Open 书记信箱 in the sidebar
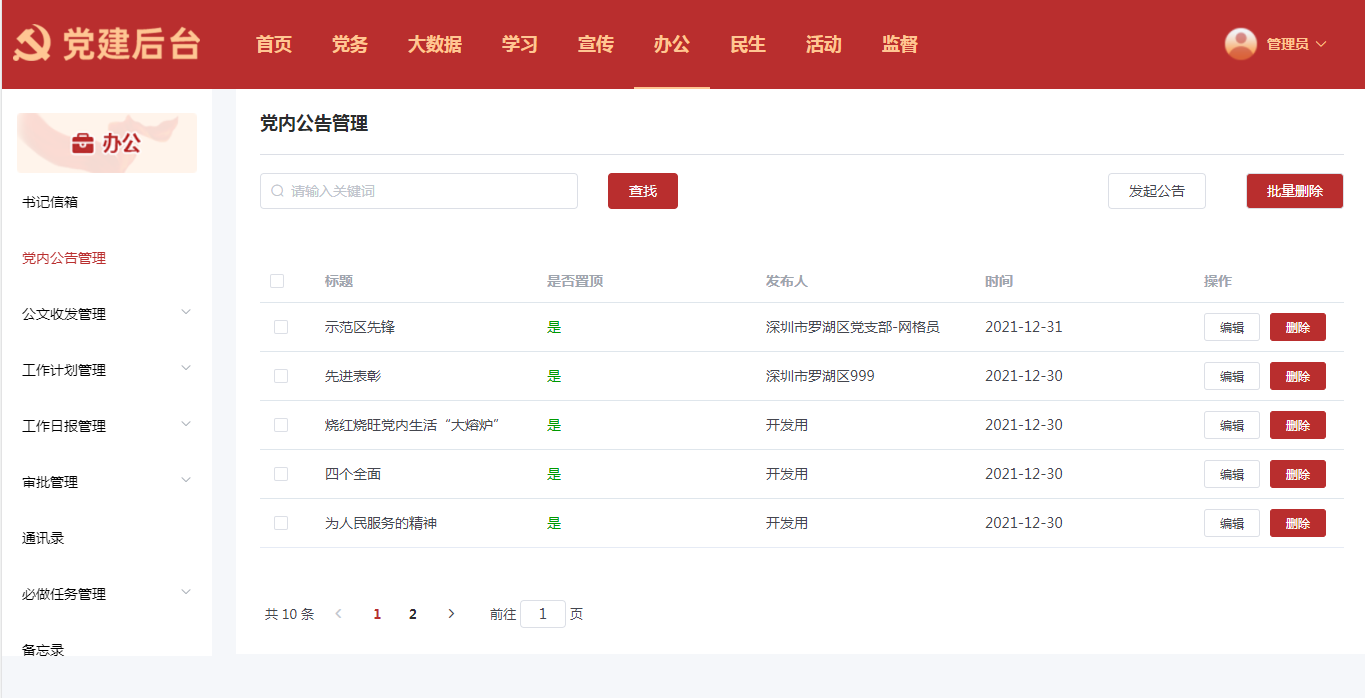The height and width of the screenshot is (698, 1365). [50, 202]
